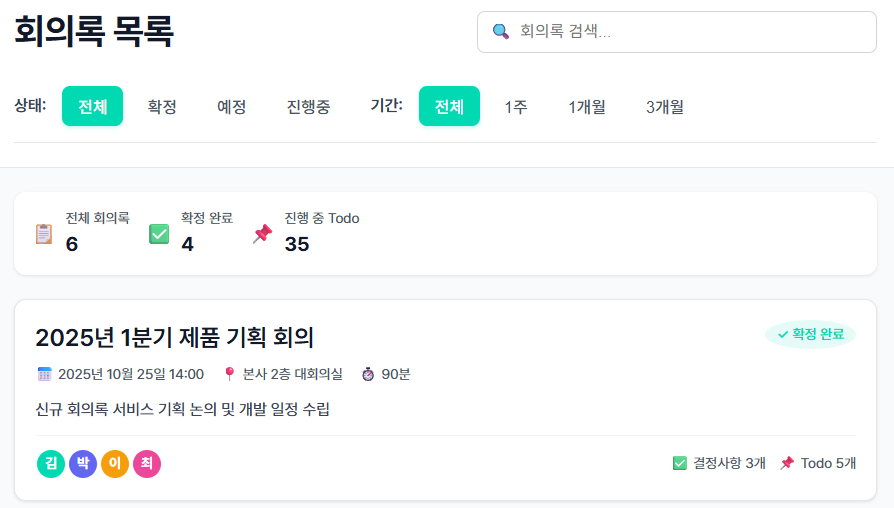Focus the 회의록 검색 search field
Screen dimensions: 894x508
tap(690, 32)
